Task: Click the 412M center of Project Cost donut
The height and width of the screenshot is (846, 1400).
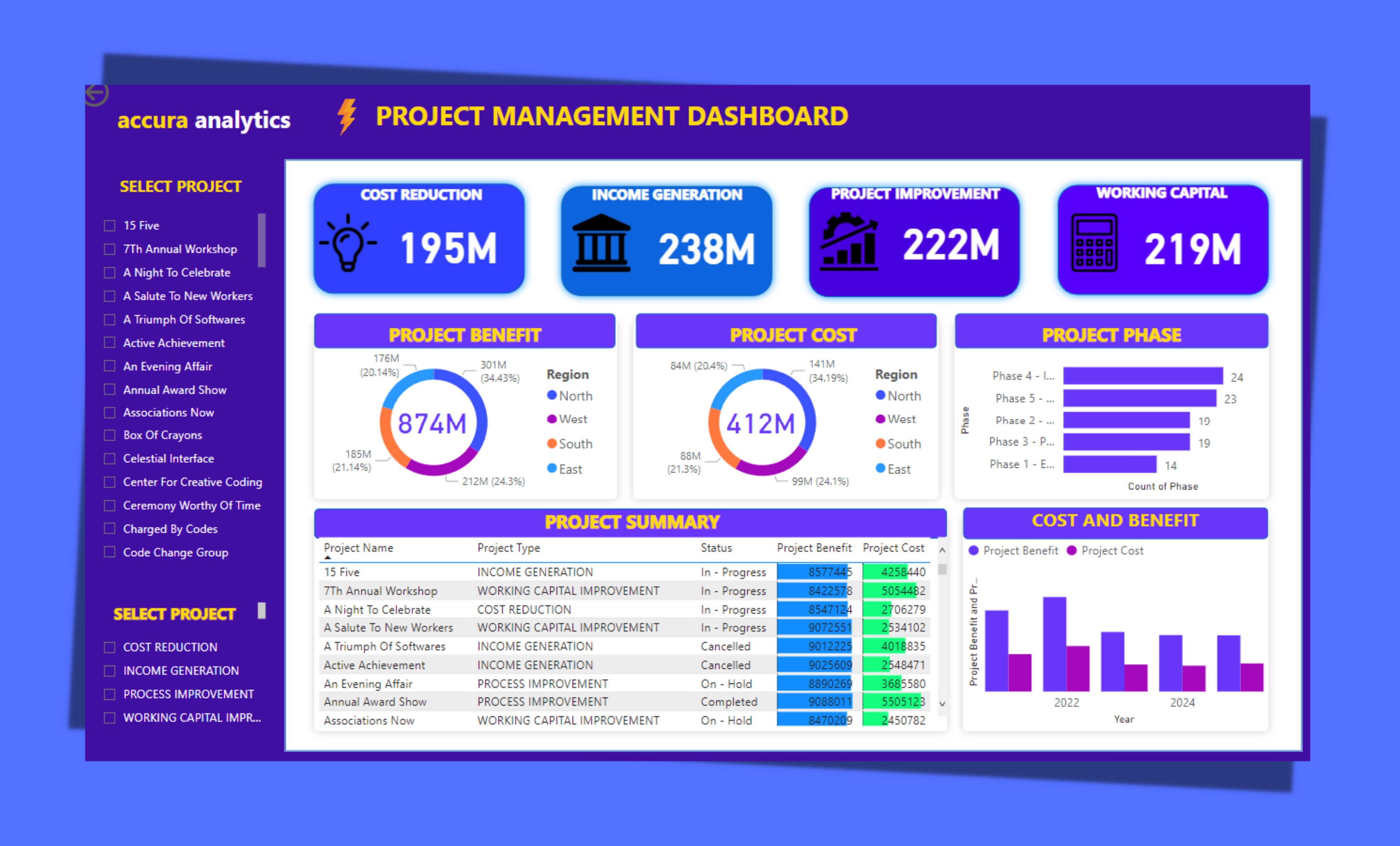Action: [x=761, y=424]
